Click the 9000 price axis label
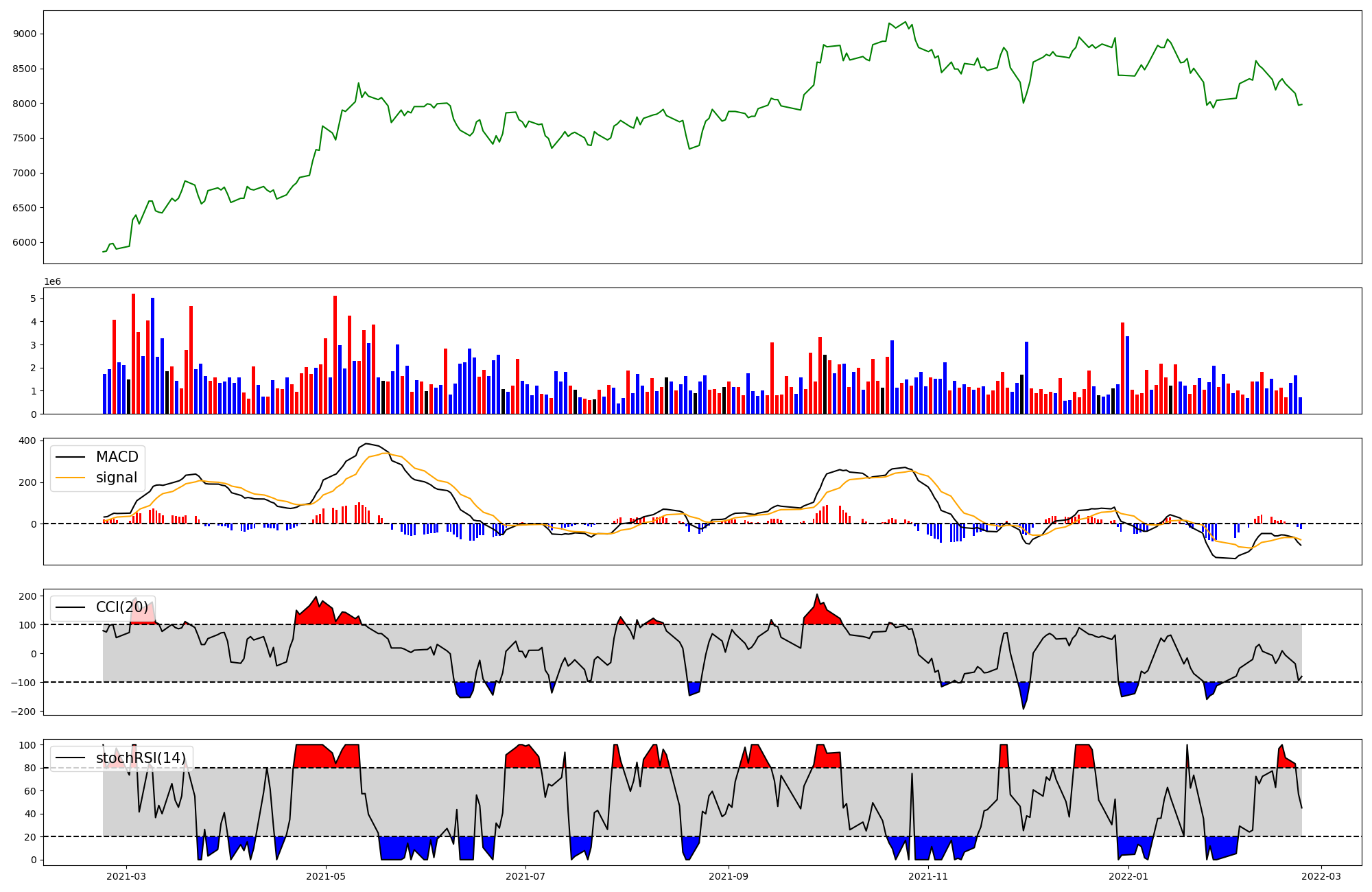Viewport: 1372px width, 892px height. [x=25, y=34]
